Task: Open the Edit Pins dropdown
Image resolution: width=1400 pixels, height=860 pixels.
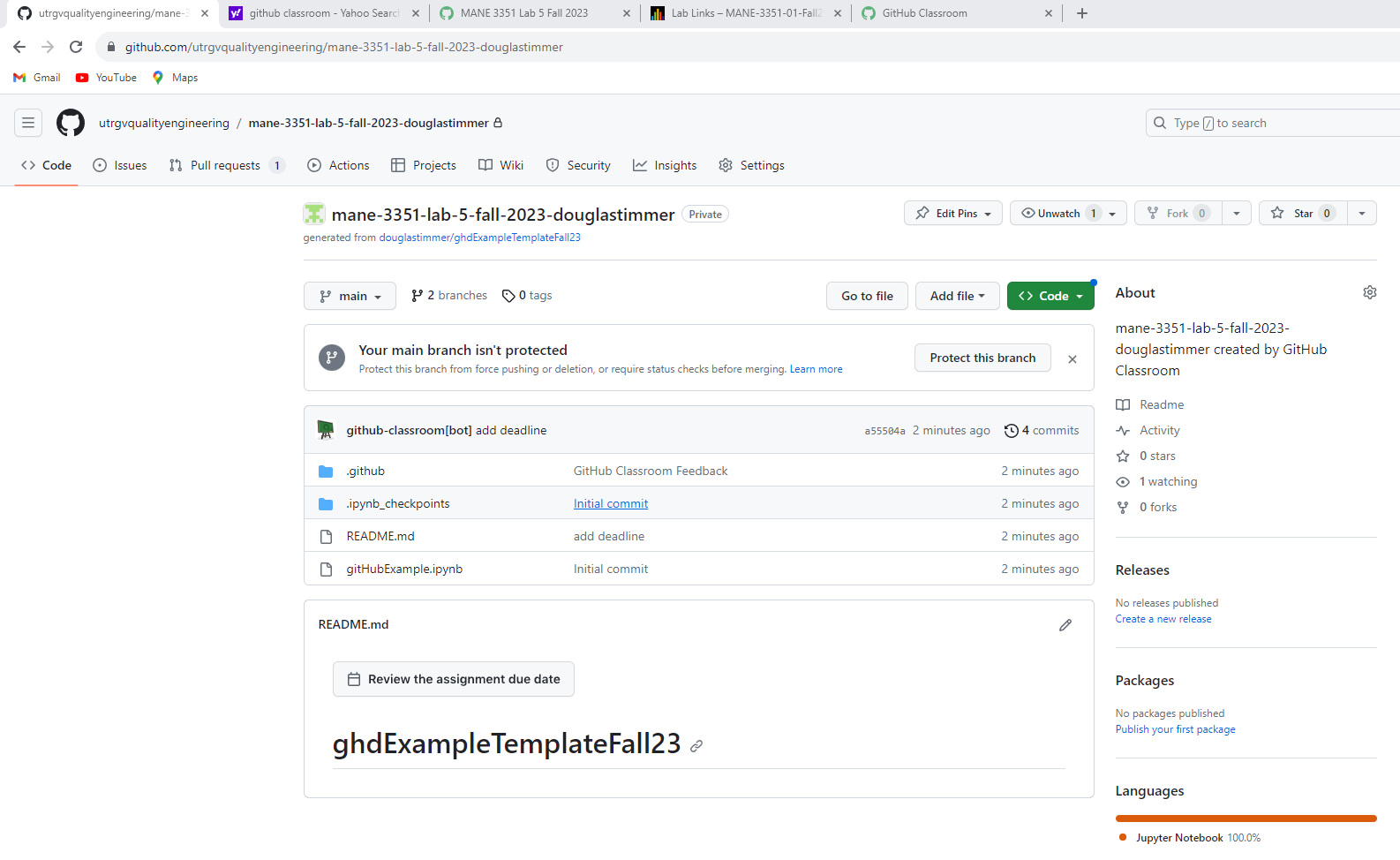Action: click(952, 214)
